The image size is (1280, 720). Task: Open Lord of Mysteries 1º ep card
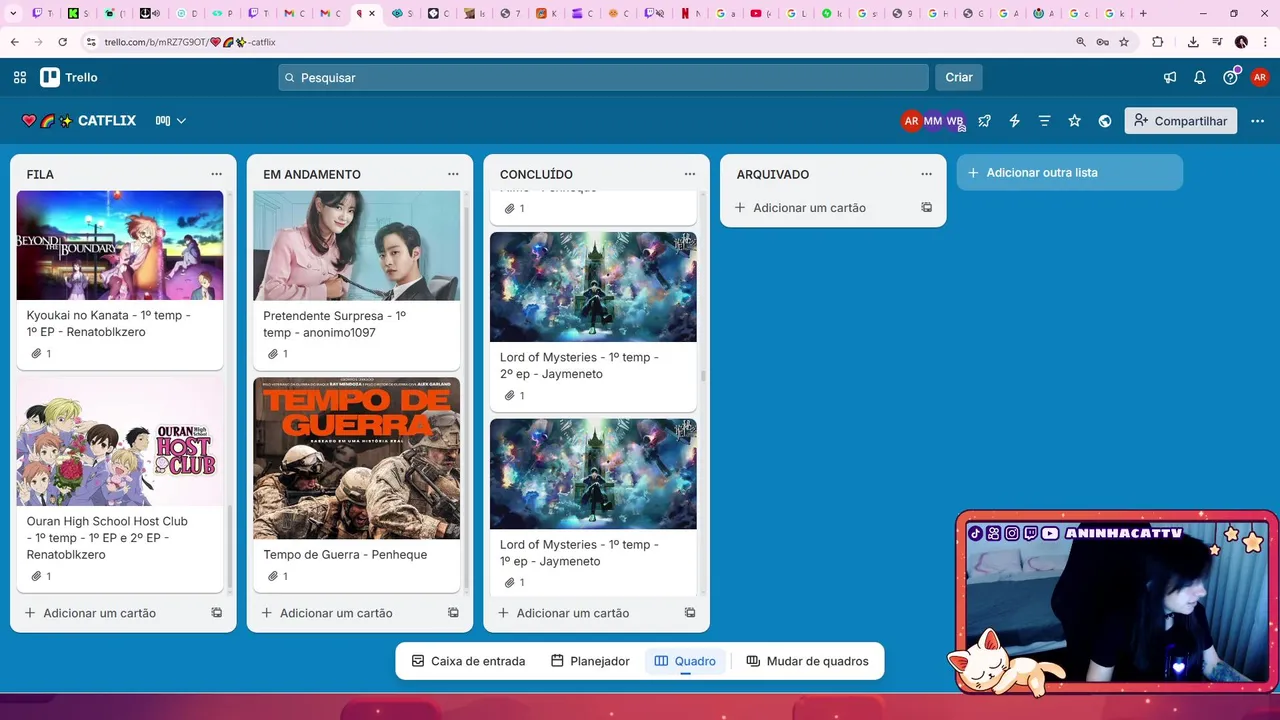point(593,508)
